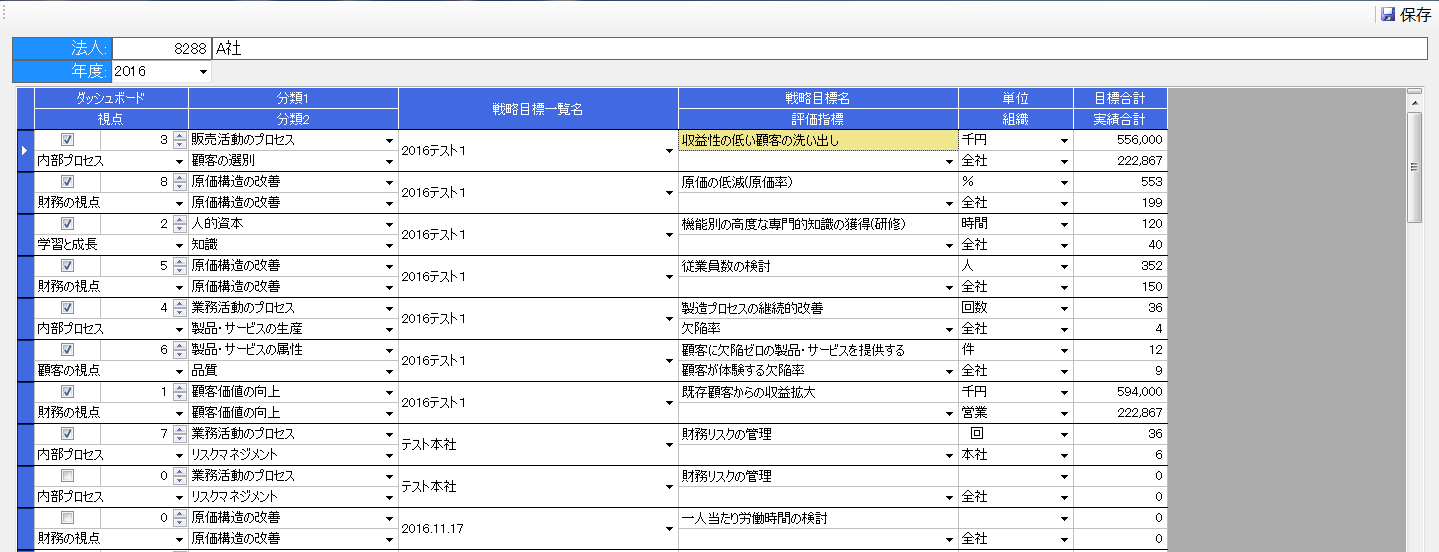Open the 年度 dropdown showing 2016

204,72
